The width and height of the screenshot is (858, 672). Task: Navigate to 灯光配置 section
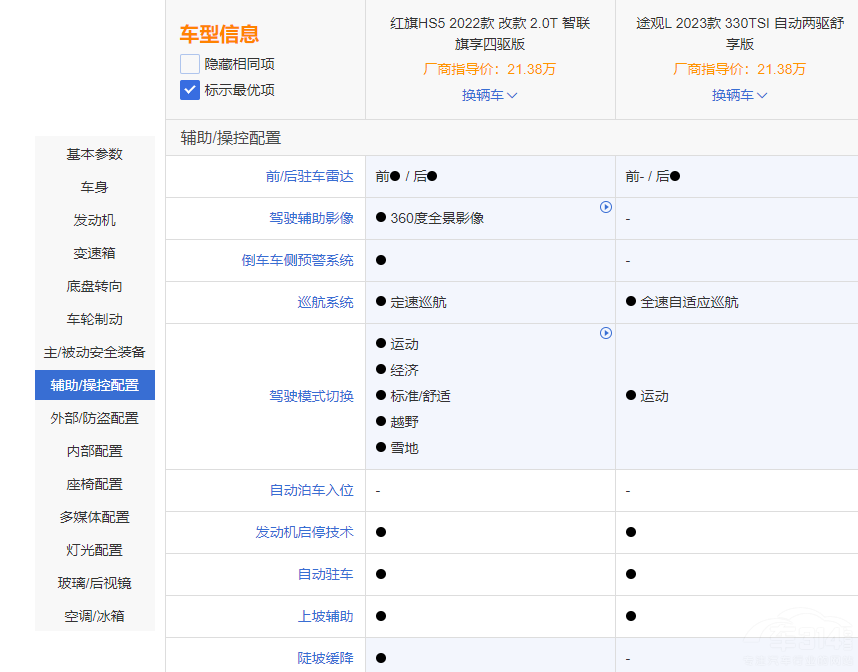(x=95, y=550)
